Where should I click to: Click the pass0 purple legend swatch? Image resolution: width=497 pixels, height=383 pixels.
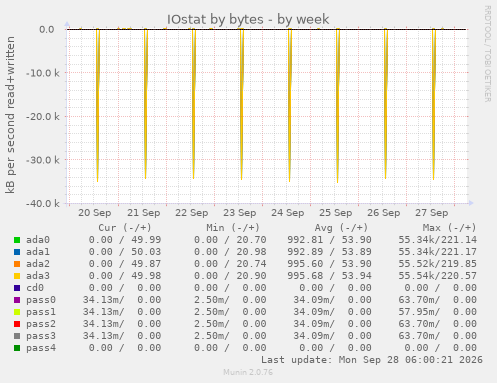(x=17, y=300)
